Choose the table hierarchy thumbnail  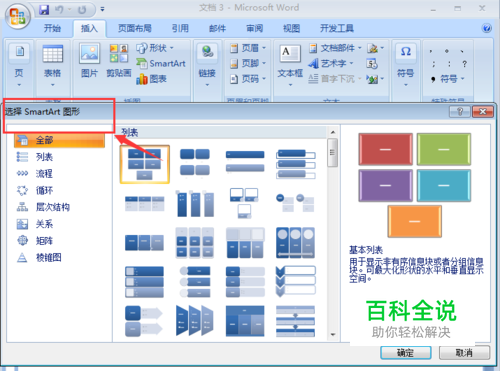click(x=245, y=321)
